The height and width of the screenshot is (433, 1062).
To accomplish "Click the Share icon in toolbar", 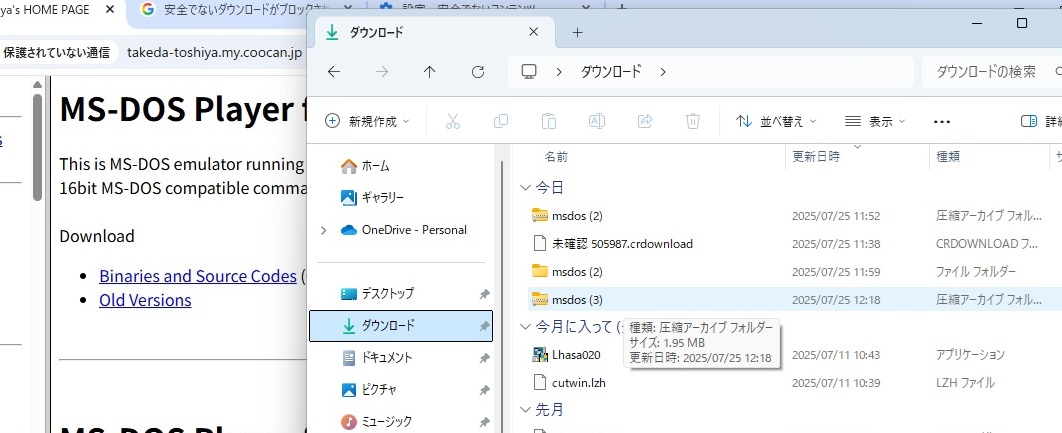I will pos(645,121).
